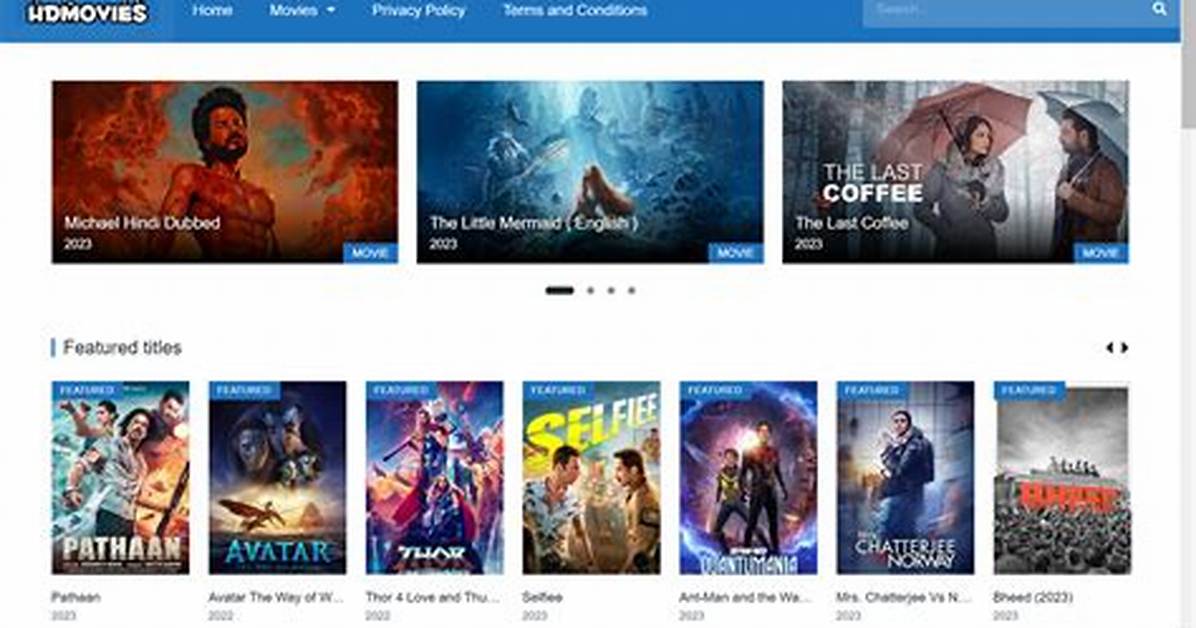1196x628 pixels.
Task: Click FEATURED badge on Mrs. Chatterjee poster
Action: (x=872, y=390)
